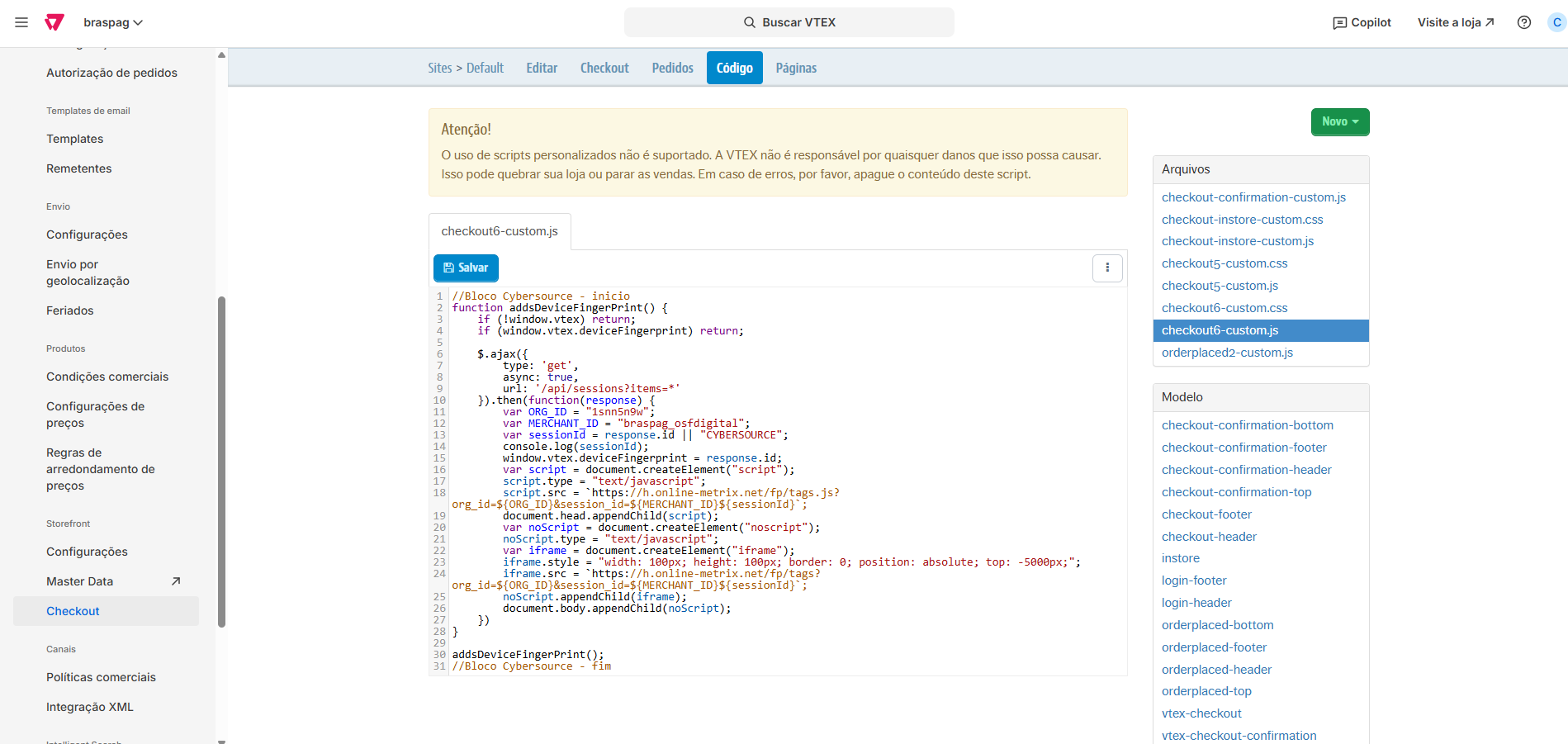
Task: Open file checkout-instore-custom.js
Action: (x=1238, y=241)
